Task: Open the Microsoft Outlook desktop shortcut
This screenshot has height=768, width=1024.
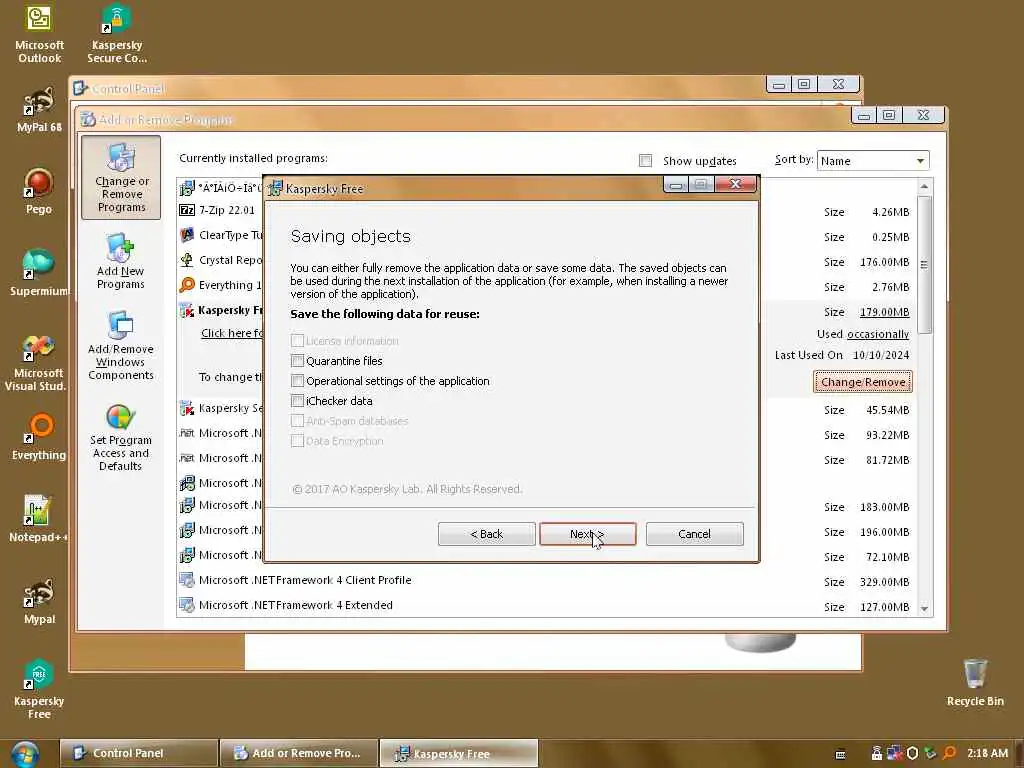Action: [39, 33]
